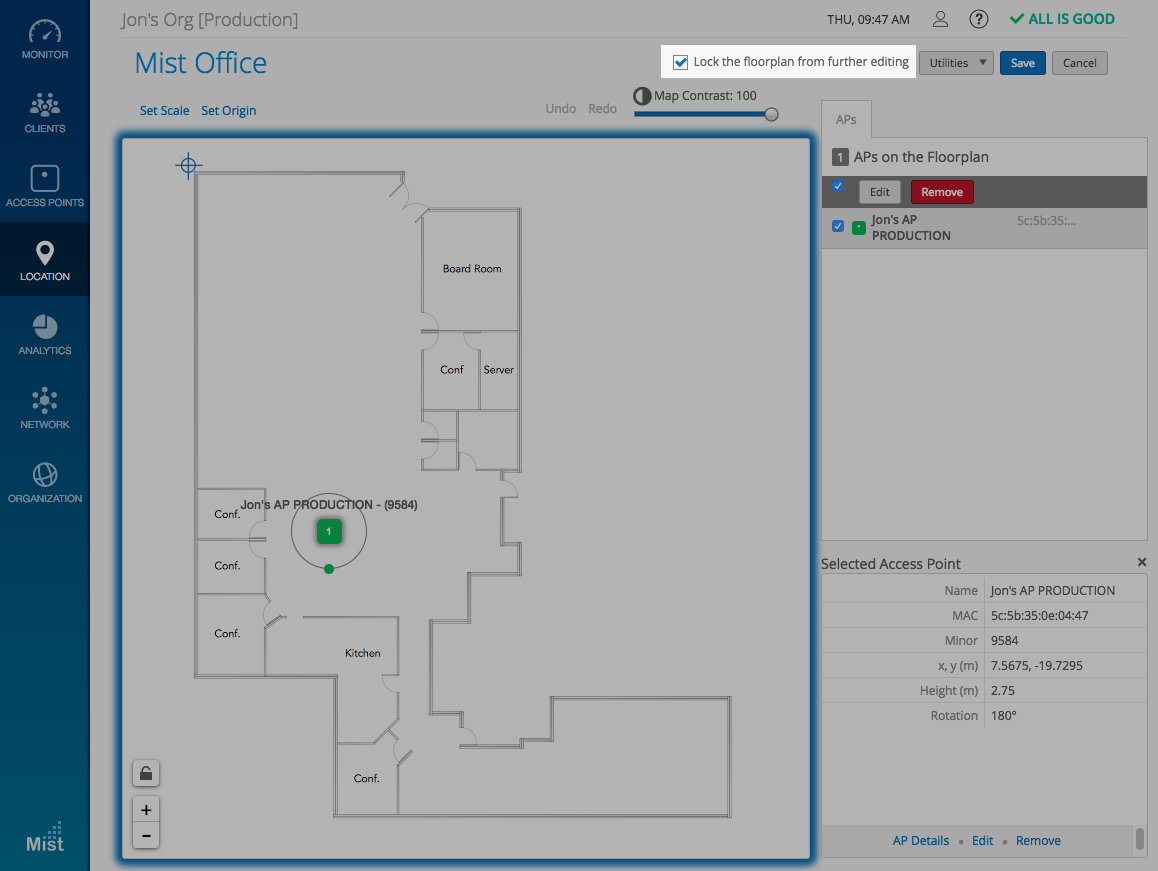
Task: Click Jon's Org [Production] header
Action: pos(210,20)
